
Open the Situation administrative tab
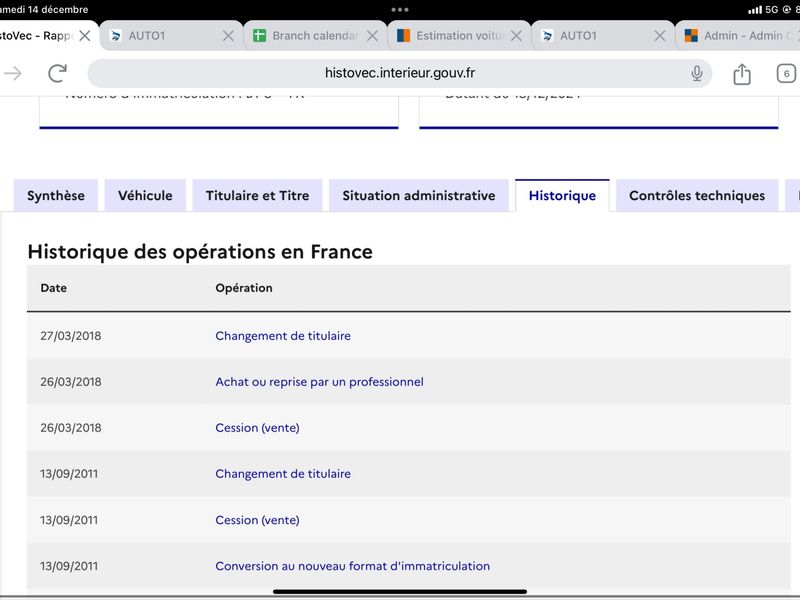point(419,195)
